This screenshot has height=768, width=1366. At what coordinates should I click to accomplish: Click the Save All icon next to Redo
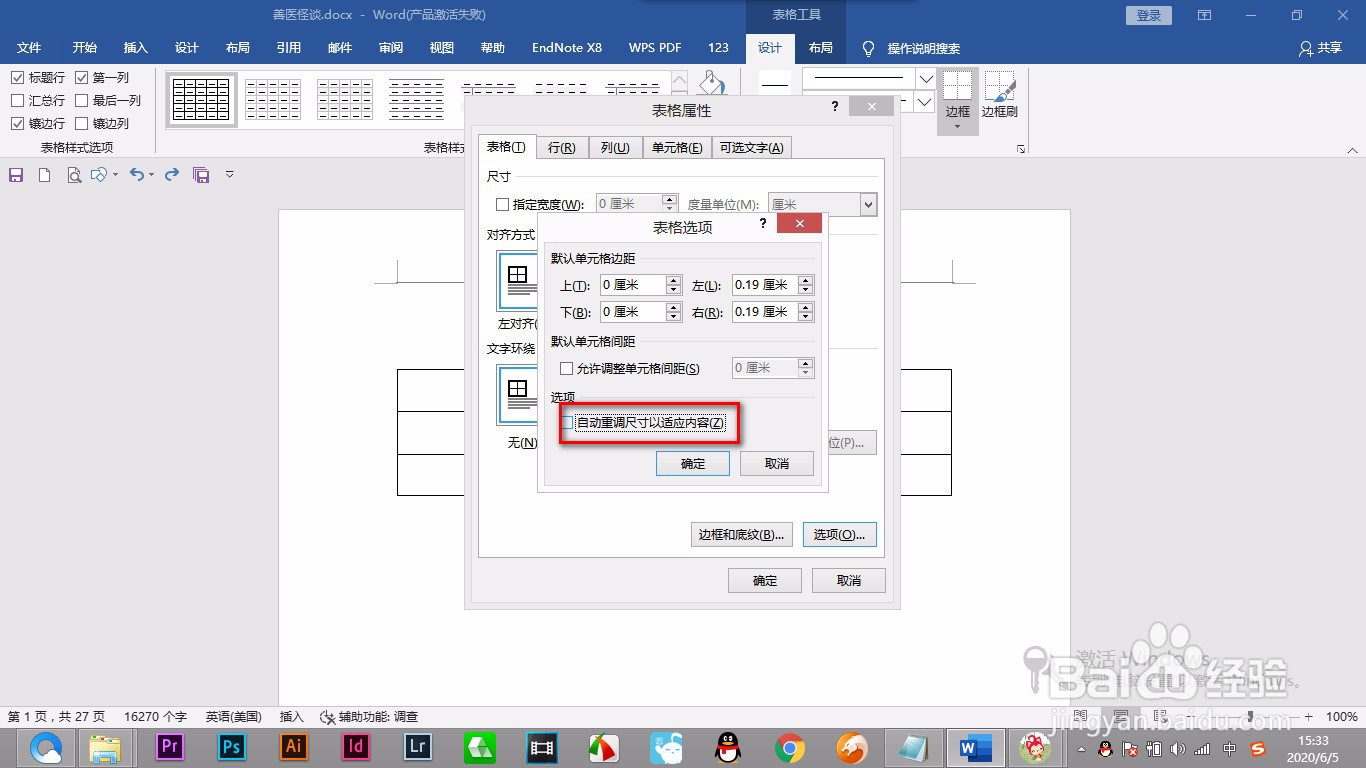201,175
